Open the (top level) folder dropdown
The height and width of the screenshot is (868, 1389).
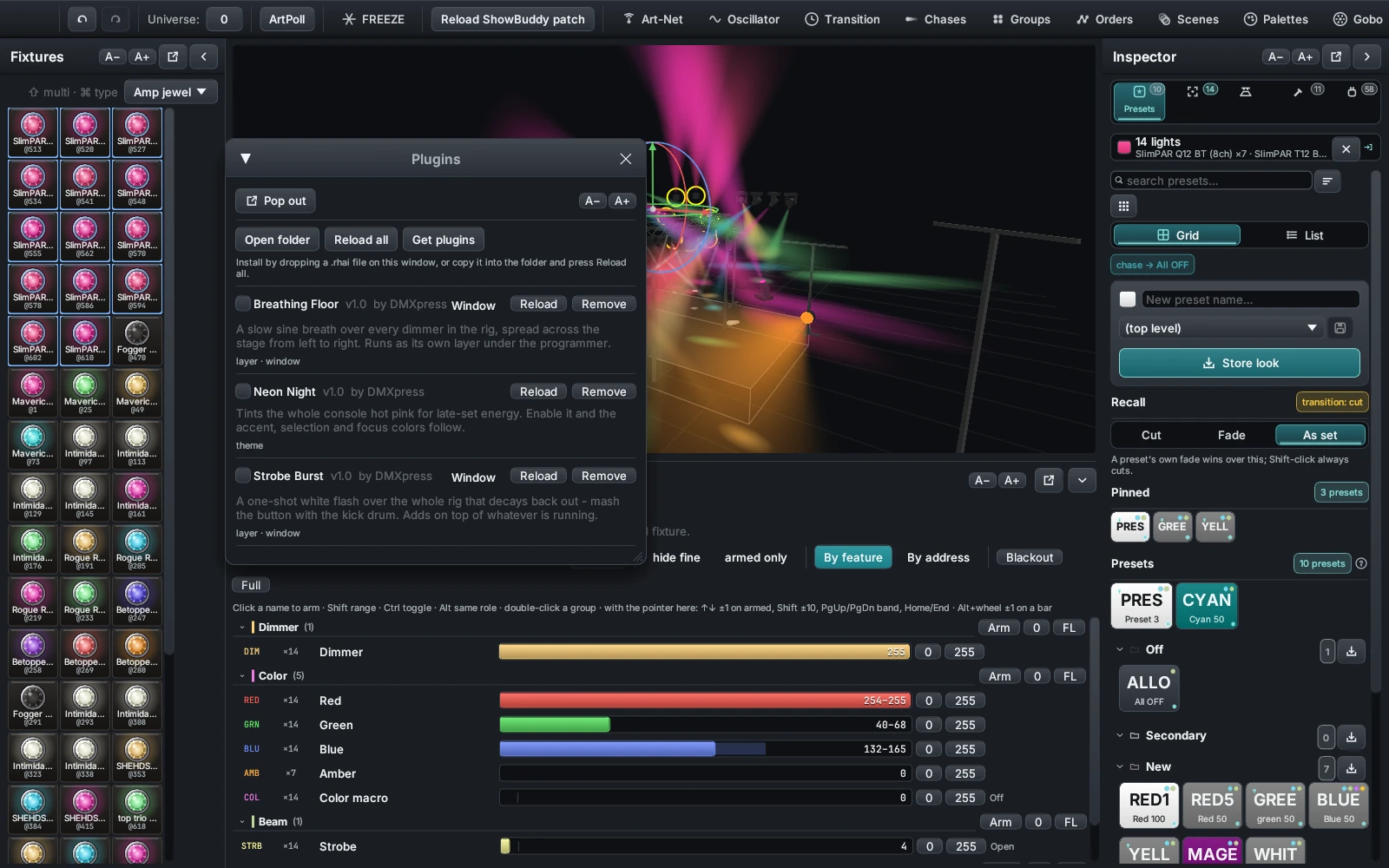click(1220, 328)
